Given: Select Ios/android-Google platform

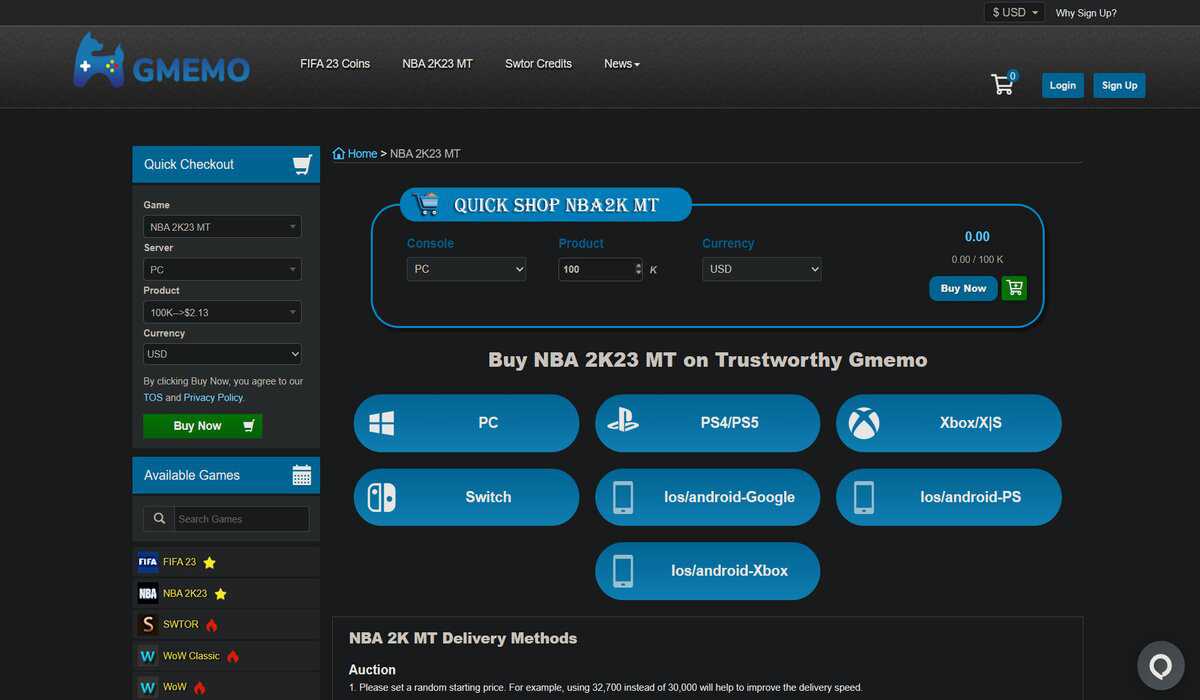Looking at the screenshot, I should point(707,497).
